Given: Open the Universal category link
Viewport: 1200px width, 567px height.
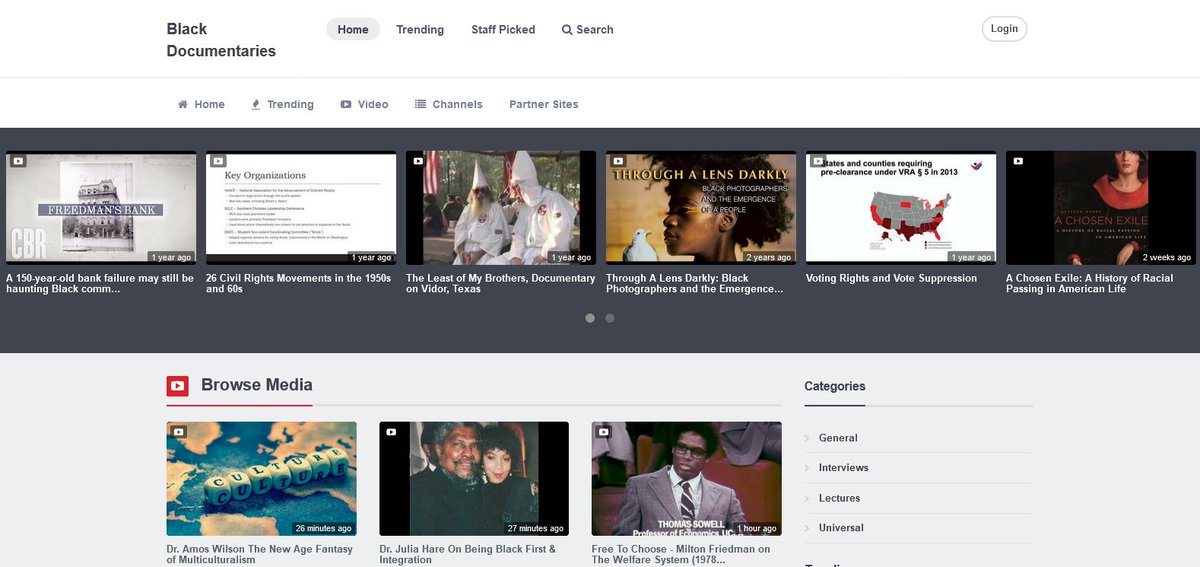Looking at the screenshot, I should tap(841, 528).
